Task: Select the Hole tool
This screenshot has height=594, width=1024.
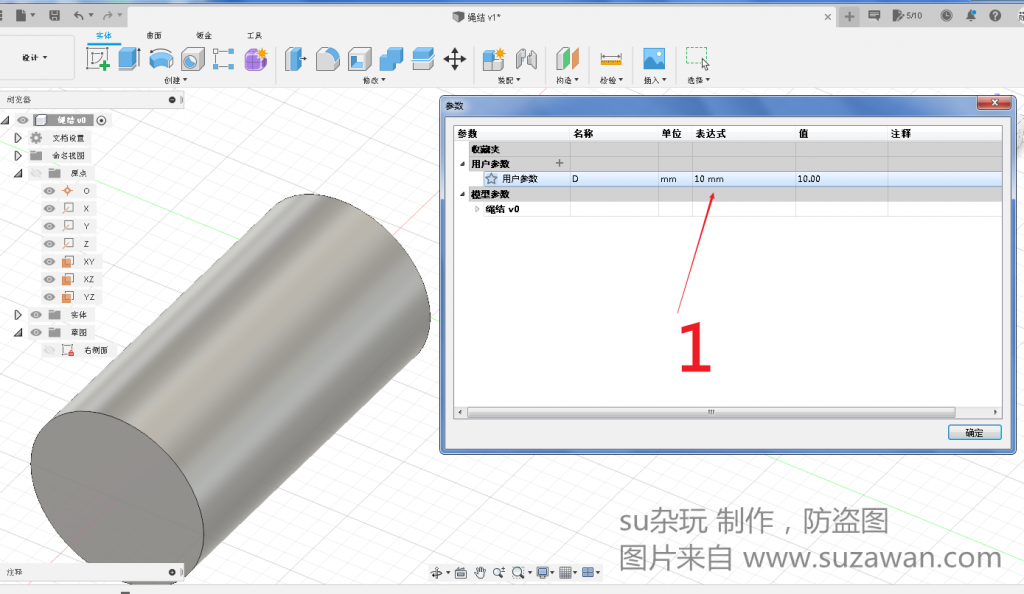Action: tap(193, 59)
